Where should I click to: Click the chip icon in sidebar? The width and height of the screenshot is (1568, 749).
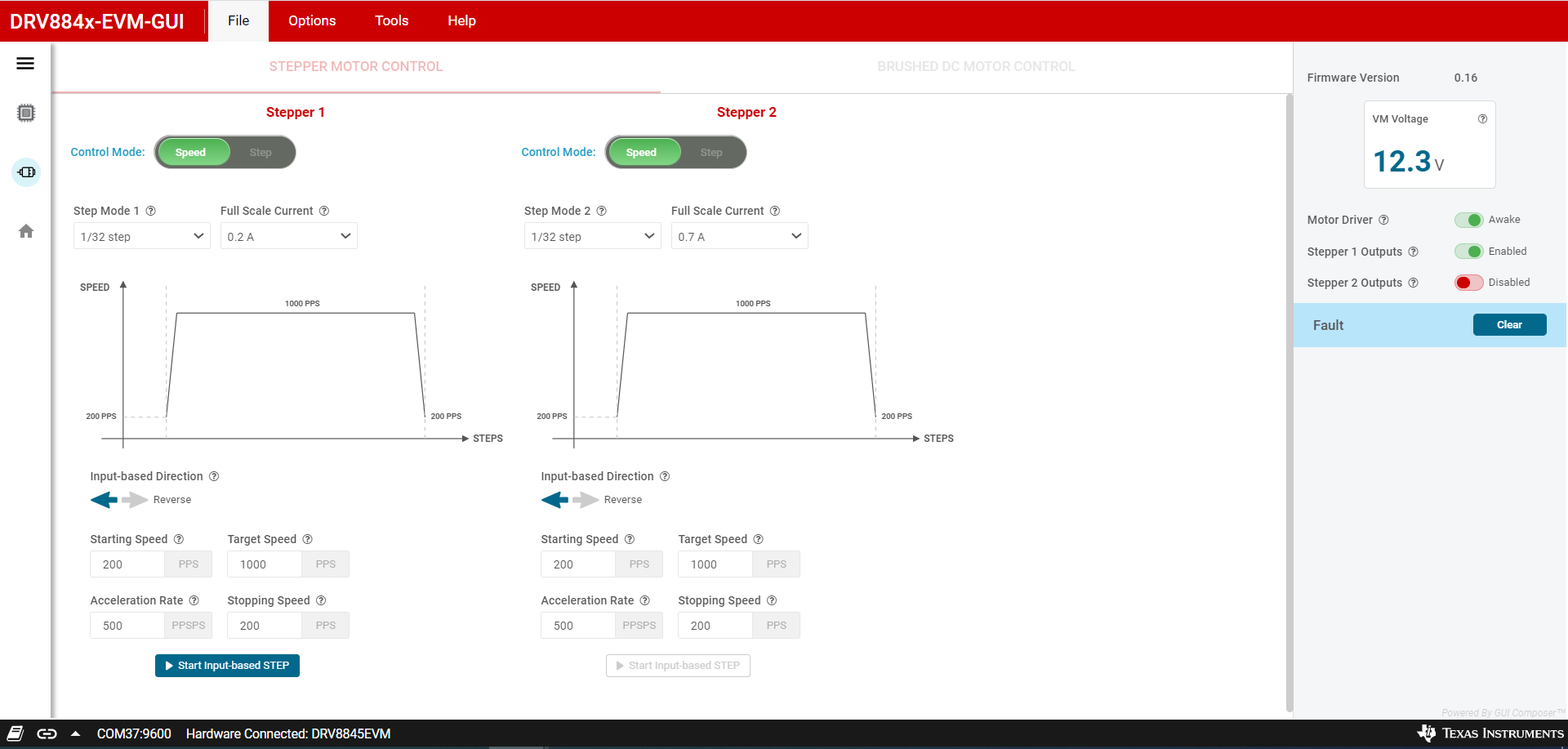26,114
